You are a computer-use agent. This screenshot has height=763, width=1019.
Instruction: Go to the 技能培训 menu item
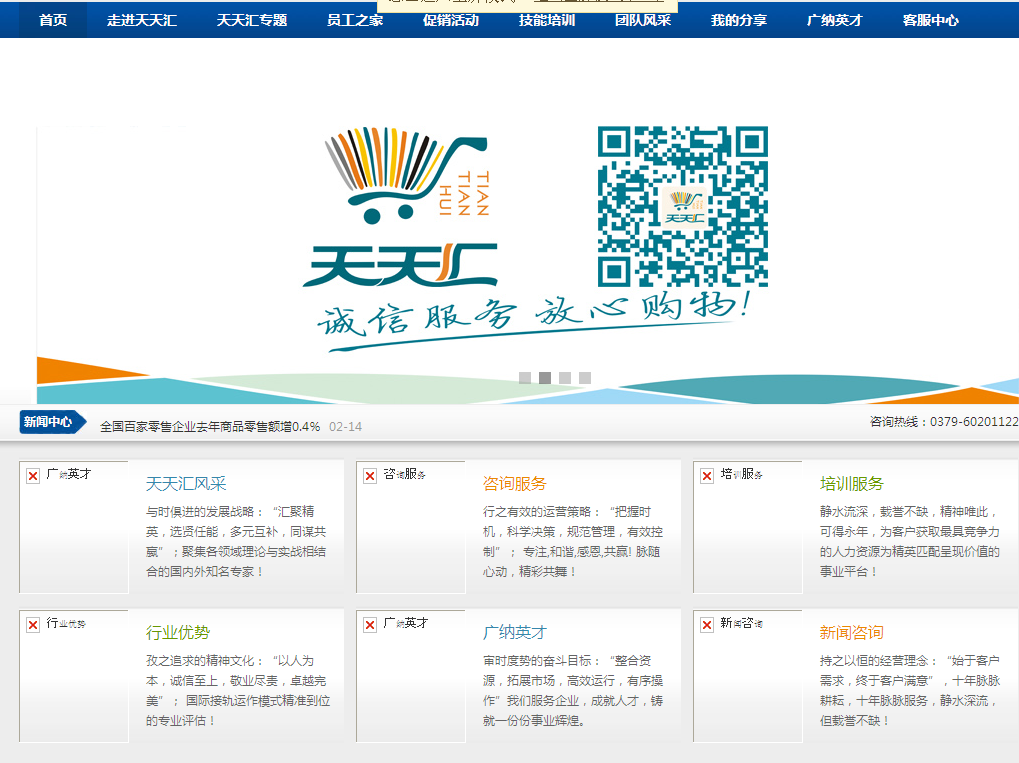[547, 20]
